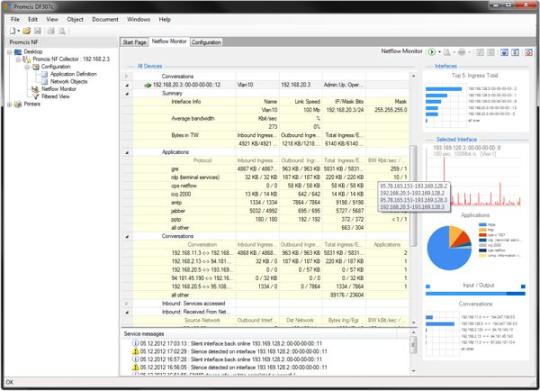Image resolution: width=540 pixels, height=391 pixels.
Task: Collapse the Desktop tree node
Action: (10, 52)
